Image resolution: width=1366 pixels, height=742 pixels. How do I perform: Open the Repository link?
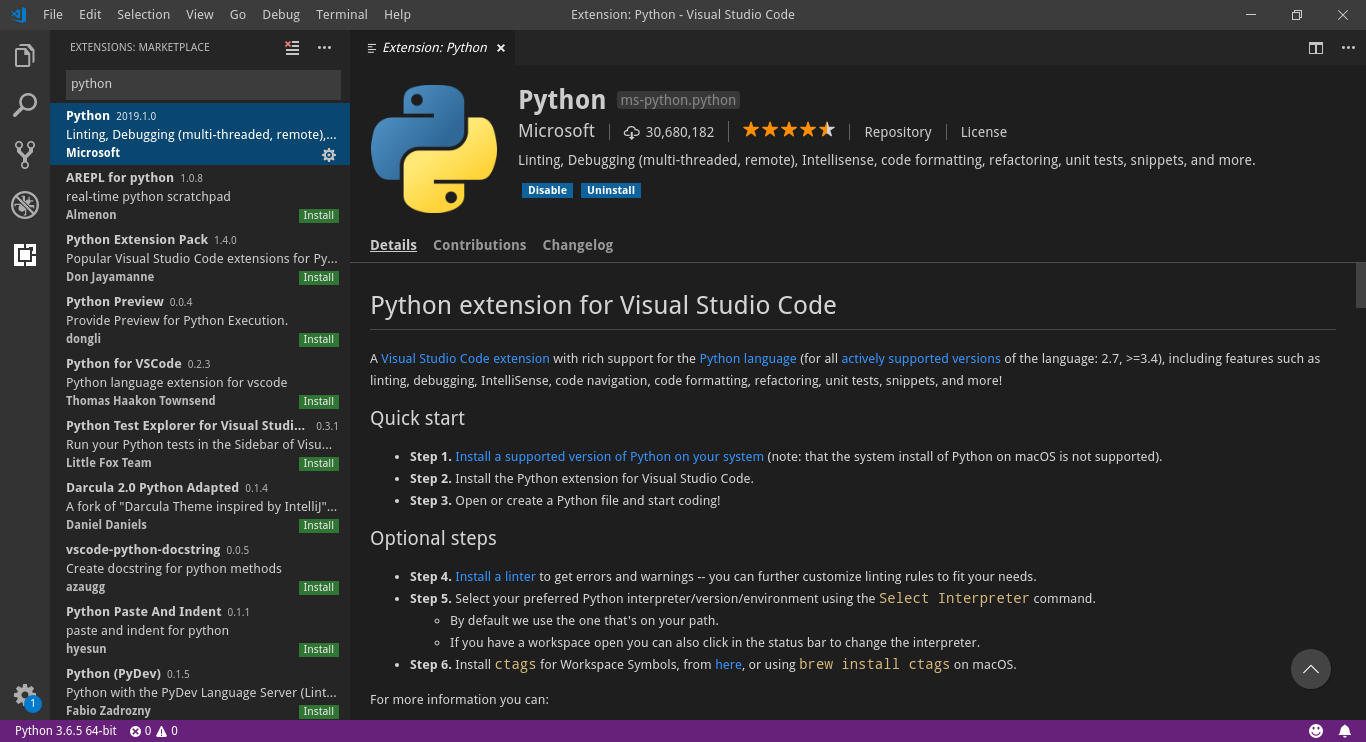point(898,132)
